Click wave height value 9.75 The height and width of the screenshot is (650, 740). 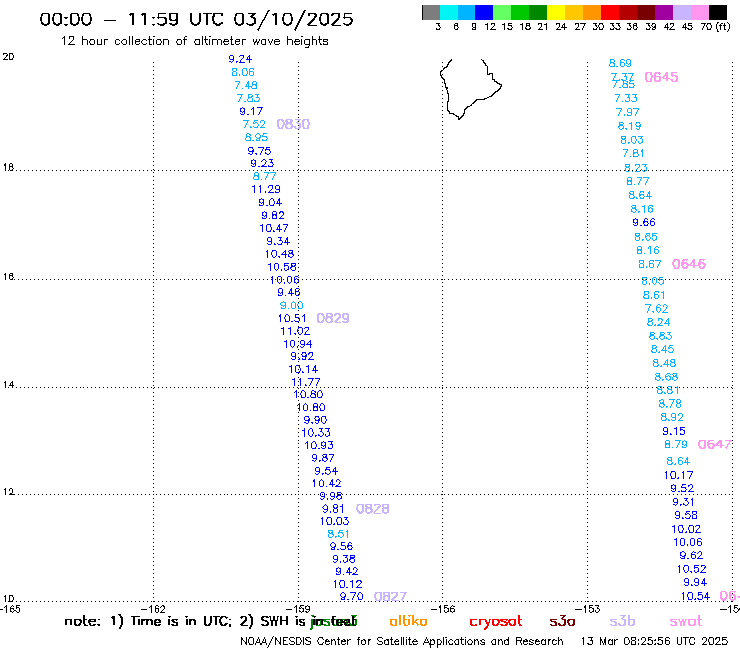pos(260,151)
